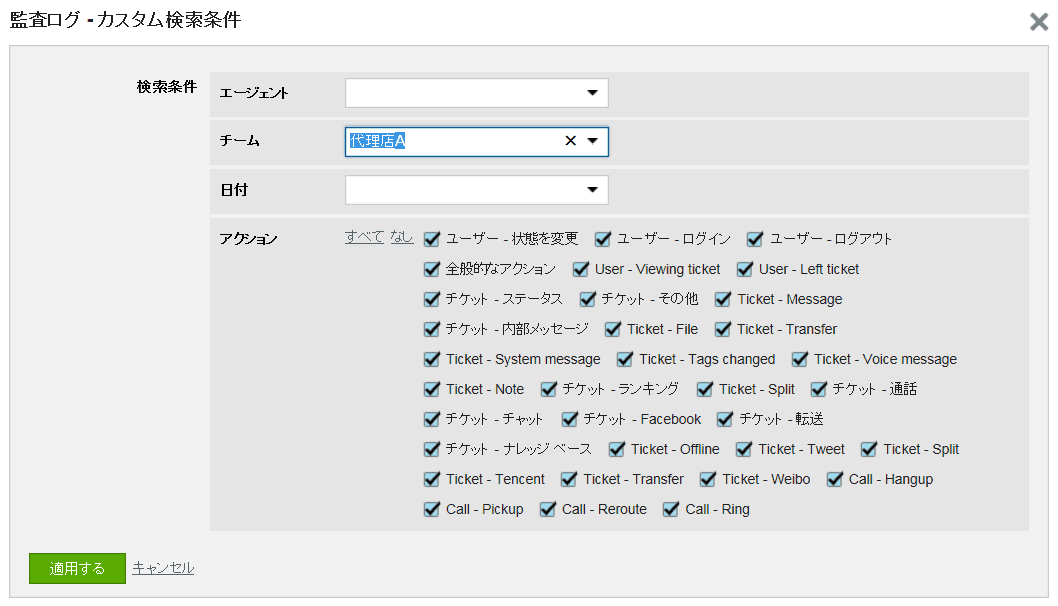Toggle User - Left ticket checkbox
Screen dimensions: 1058x606
click(745, 269)
